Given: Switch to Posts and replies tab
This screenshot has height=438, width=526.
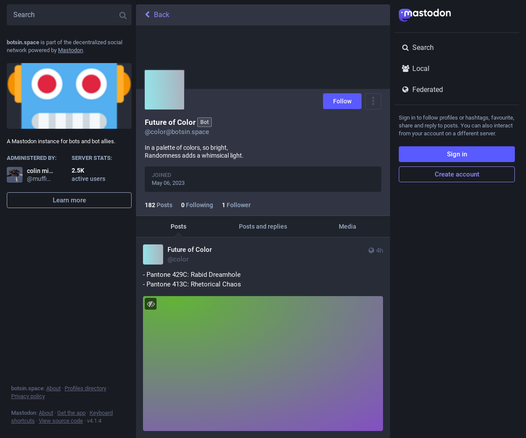Looking at the screenshot, I should [263, 226].
